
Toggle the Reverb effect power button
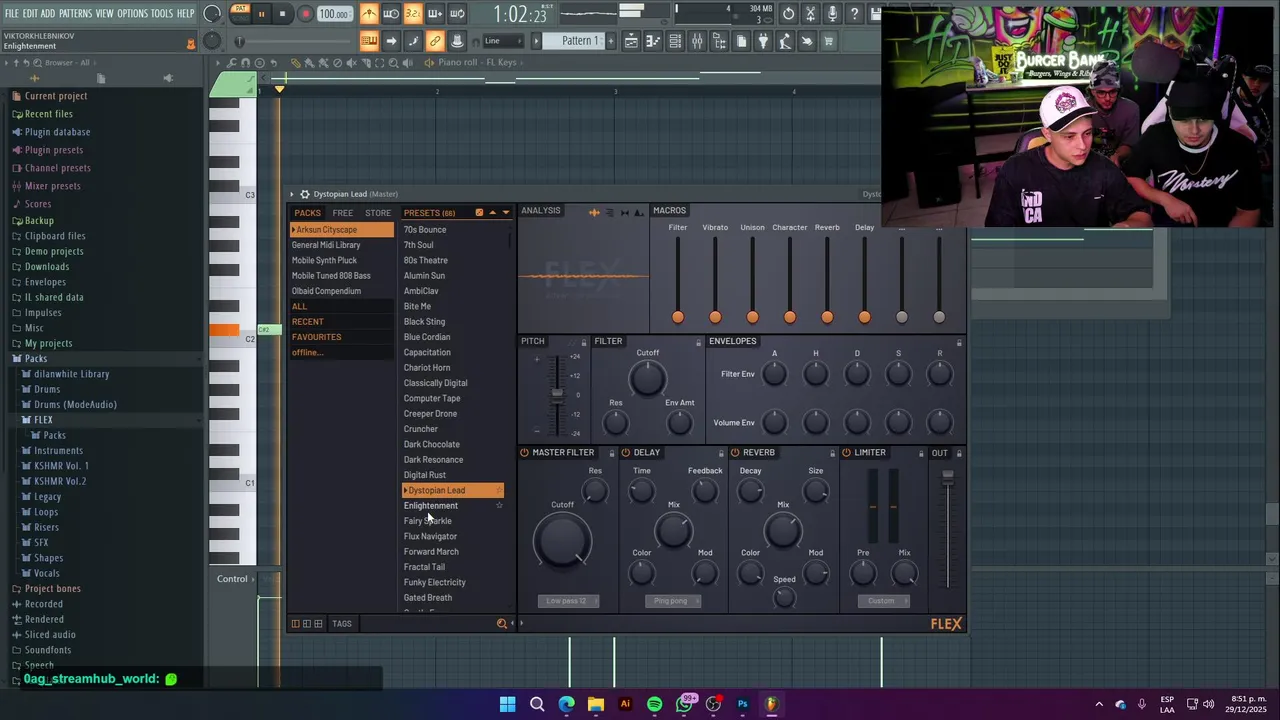pyautogui.click(x=735, y=453)
